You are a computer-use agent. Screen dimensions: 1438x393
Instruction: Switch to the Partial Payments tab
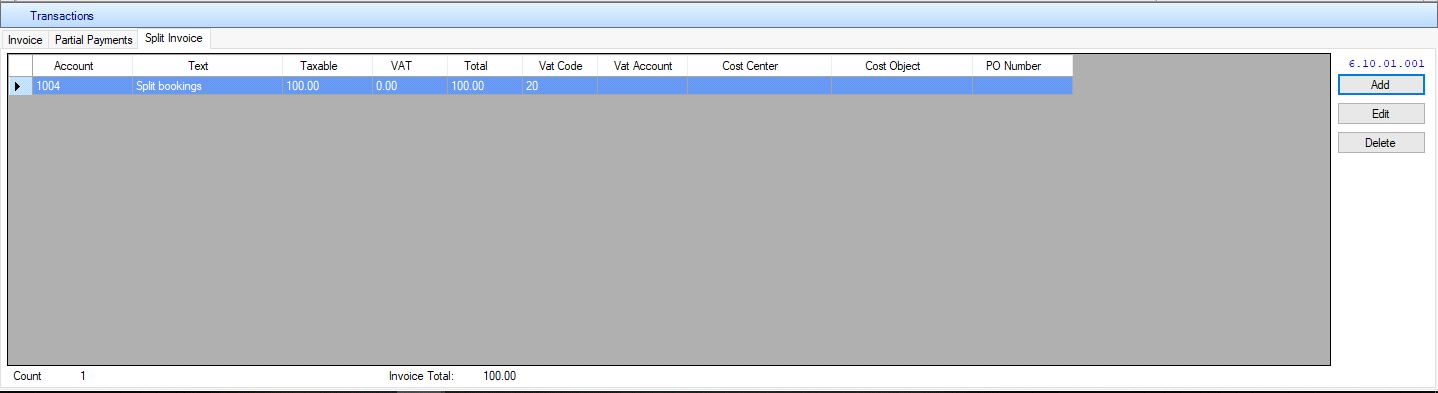click(x=93, y=39)
